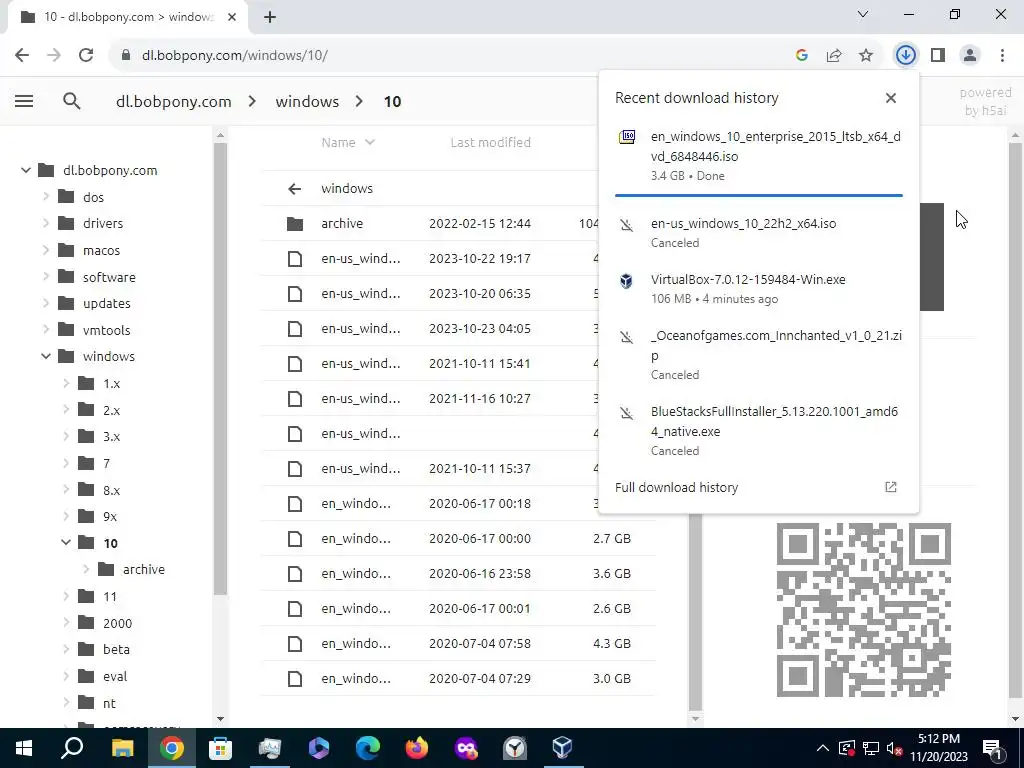Screen dimensions: 1024x768
Task: Open file modified 2023-10-22 19:17
Action: 458,259
